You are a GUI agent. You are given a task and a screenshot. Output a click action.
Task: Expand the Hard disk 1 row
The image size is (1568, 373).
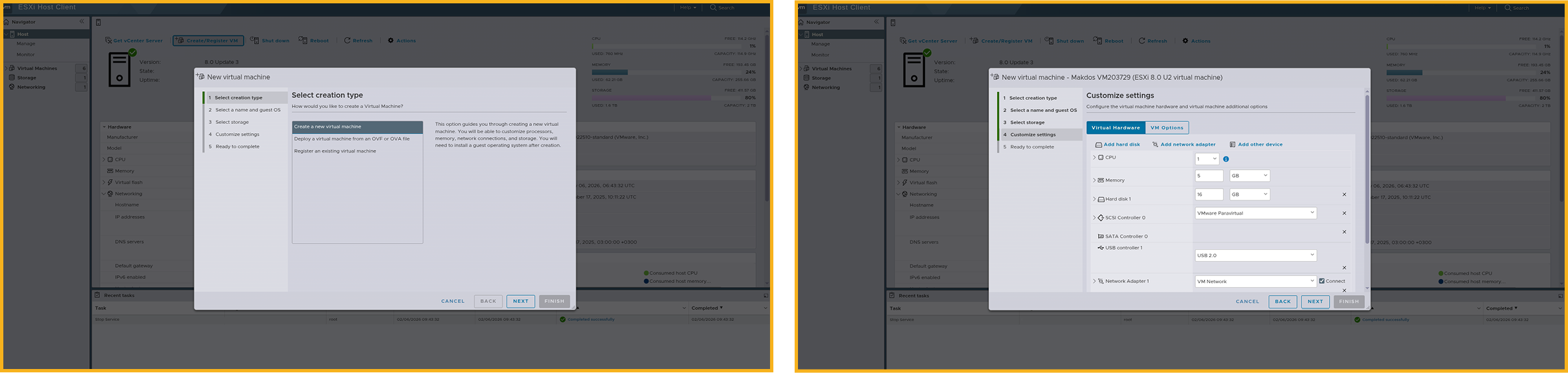tap(1094, 199)
